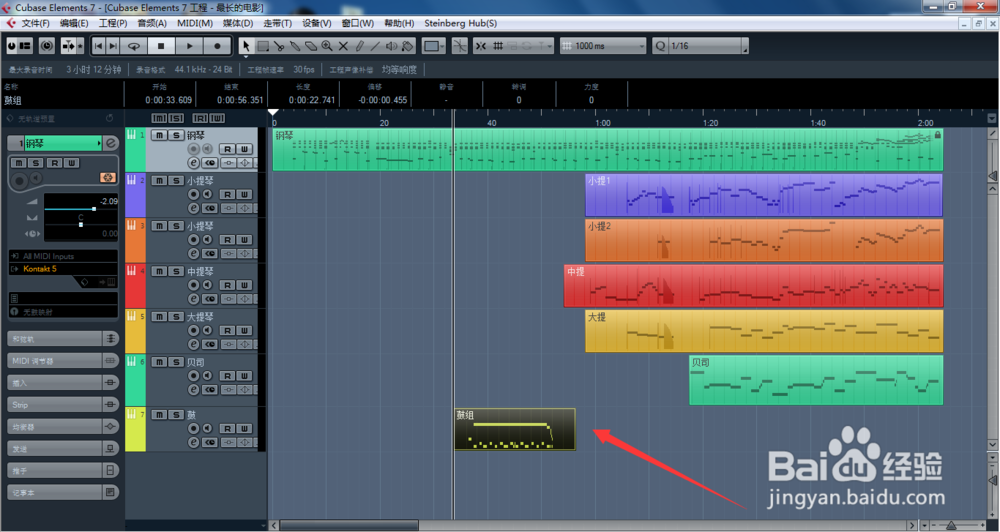Open the event color selector dropdown
The height and width of the screenshot is (532, 1000).
(x=434, y=46)
